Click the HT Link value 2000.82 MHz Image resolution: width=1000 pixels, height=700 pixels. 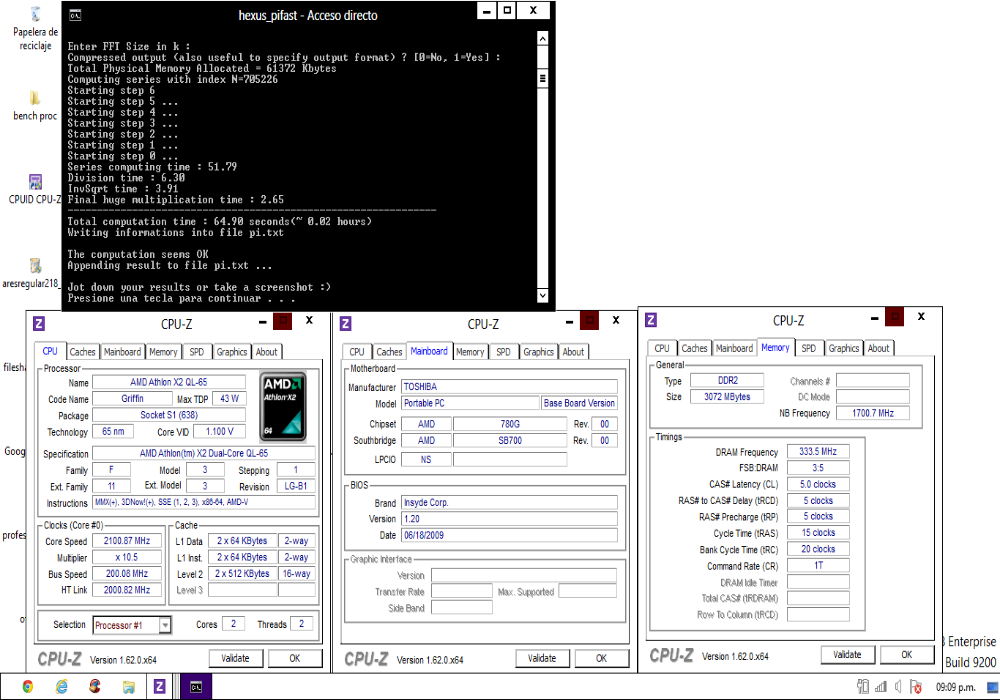pos(127,590)
